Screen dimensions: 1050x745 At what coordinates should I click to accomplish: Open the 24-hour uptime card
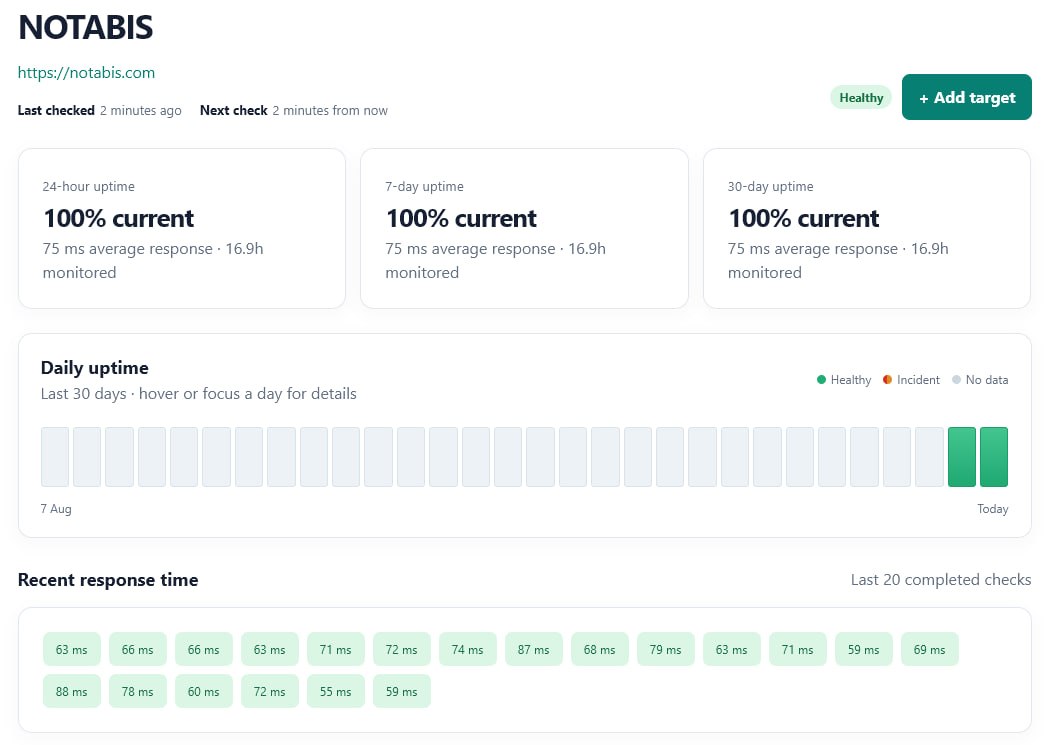coord(182,228)
